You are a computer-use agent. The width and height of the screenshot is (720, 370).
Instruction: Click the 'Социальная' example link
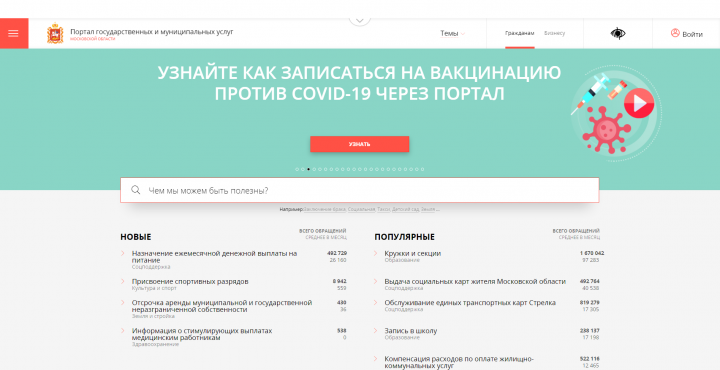361,209
